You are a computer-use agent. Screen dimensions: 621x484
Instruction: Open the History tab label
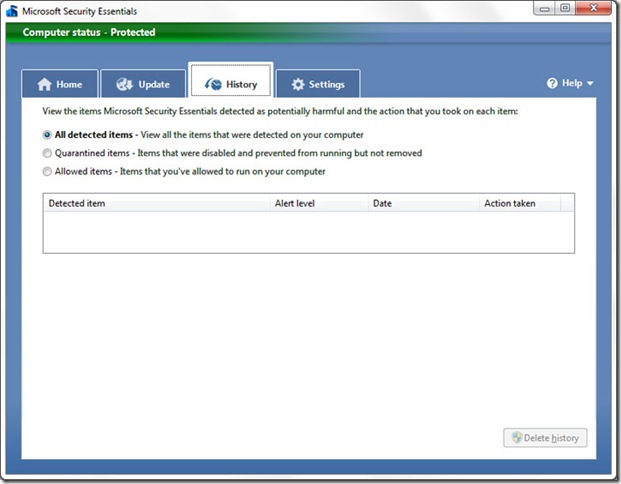point(242,85)
